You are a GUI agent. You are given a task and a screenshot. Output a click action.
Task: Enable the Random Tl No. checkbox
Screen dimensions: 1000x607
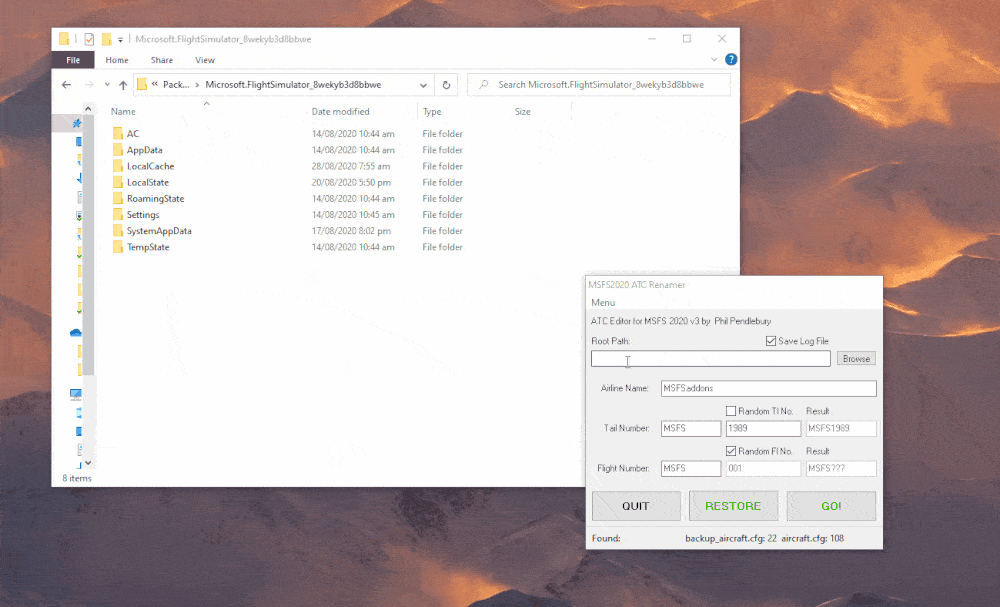pyautogui.click(x=731, y=411)
